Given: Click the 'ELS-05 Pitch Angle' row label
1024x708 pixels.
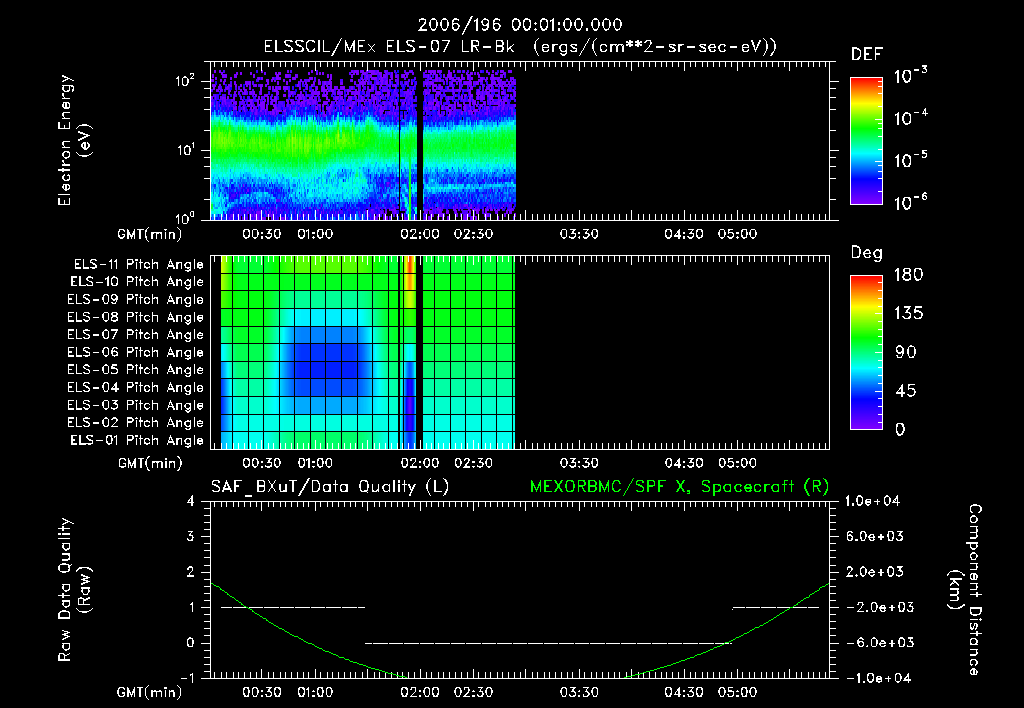Looking at the screenshot, I should click(136, 370).
